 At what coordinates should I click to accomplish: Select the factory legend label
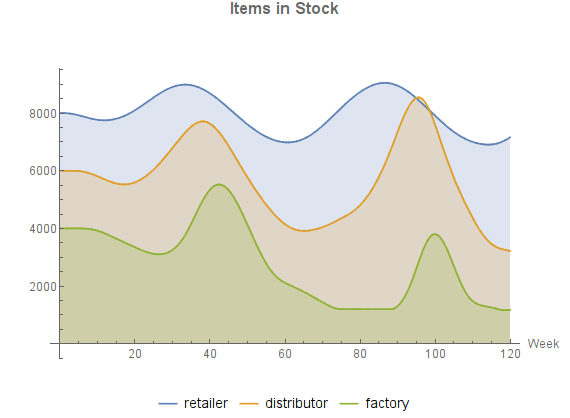(387, 404)
